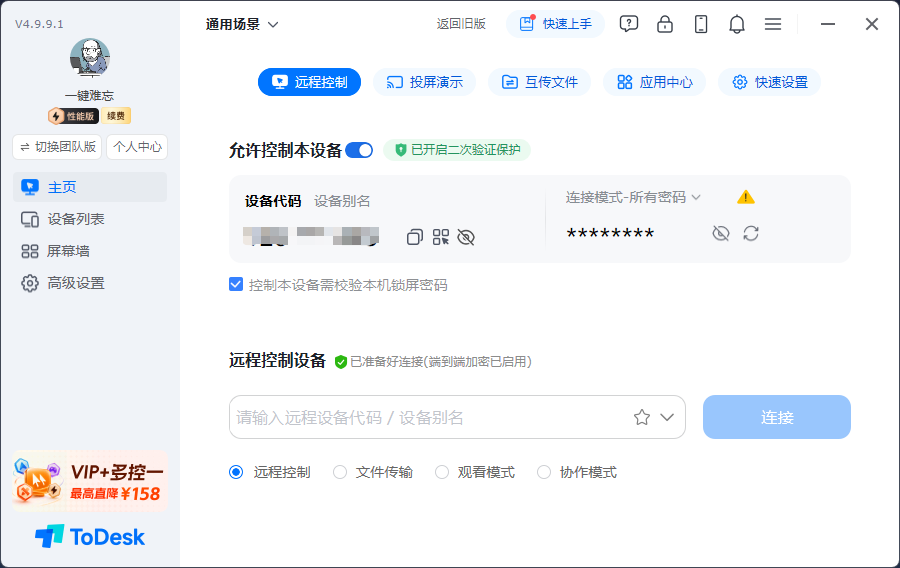Toggle device code visibility eye icon
The width and height of the screenshot is (900, 568).
[x=466, y=237]
